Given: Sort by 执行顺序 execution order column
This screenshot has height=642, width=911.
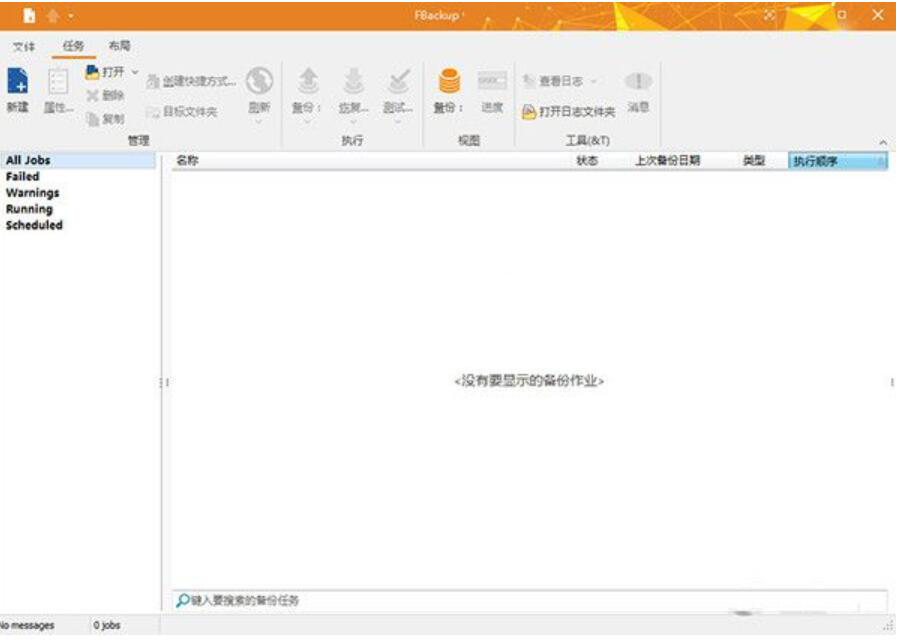Looking at the screenshot, I should click(838, 161).
